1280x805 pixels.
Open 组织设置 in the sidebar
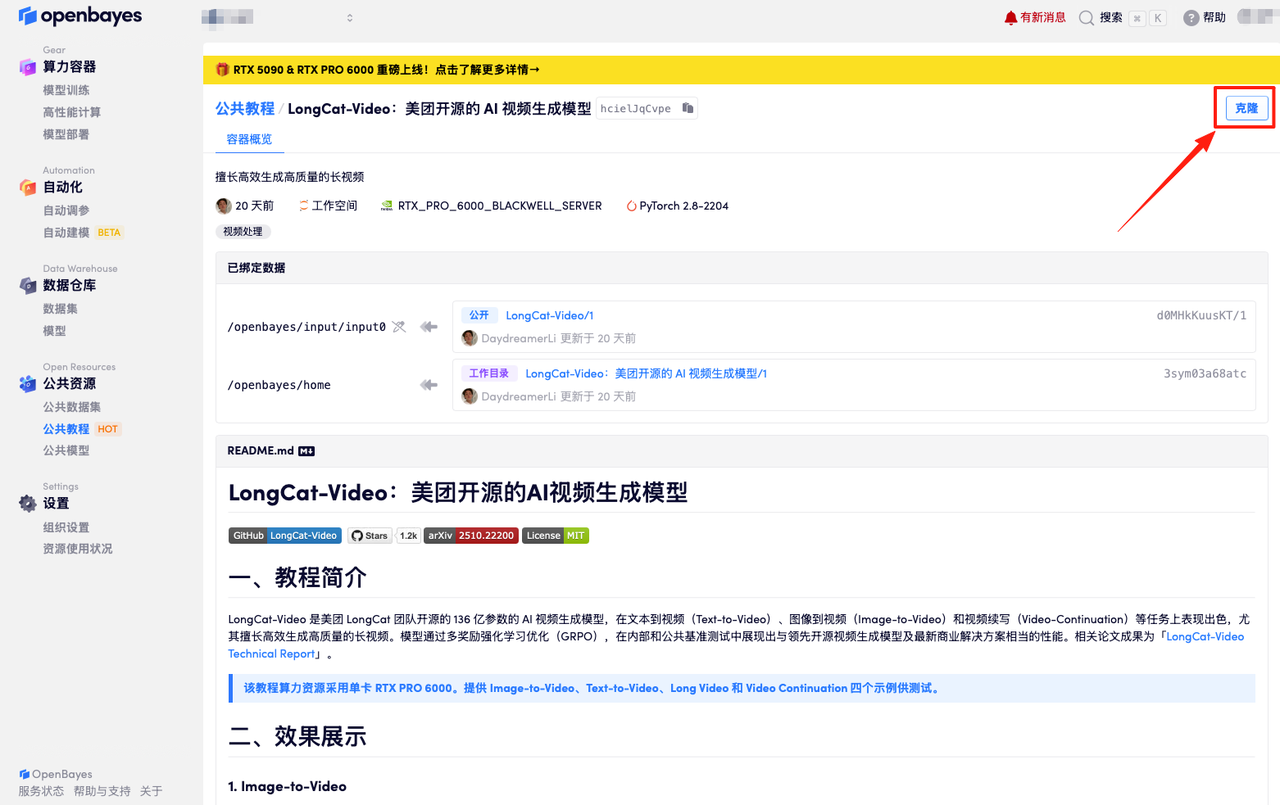coord(66,527)
